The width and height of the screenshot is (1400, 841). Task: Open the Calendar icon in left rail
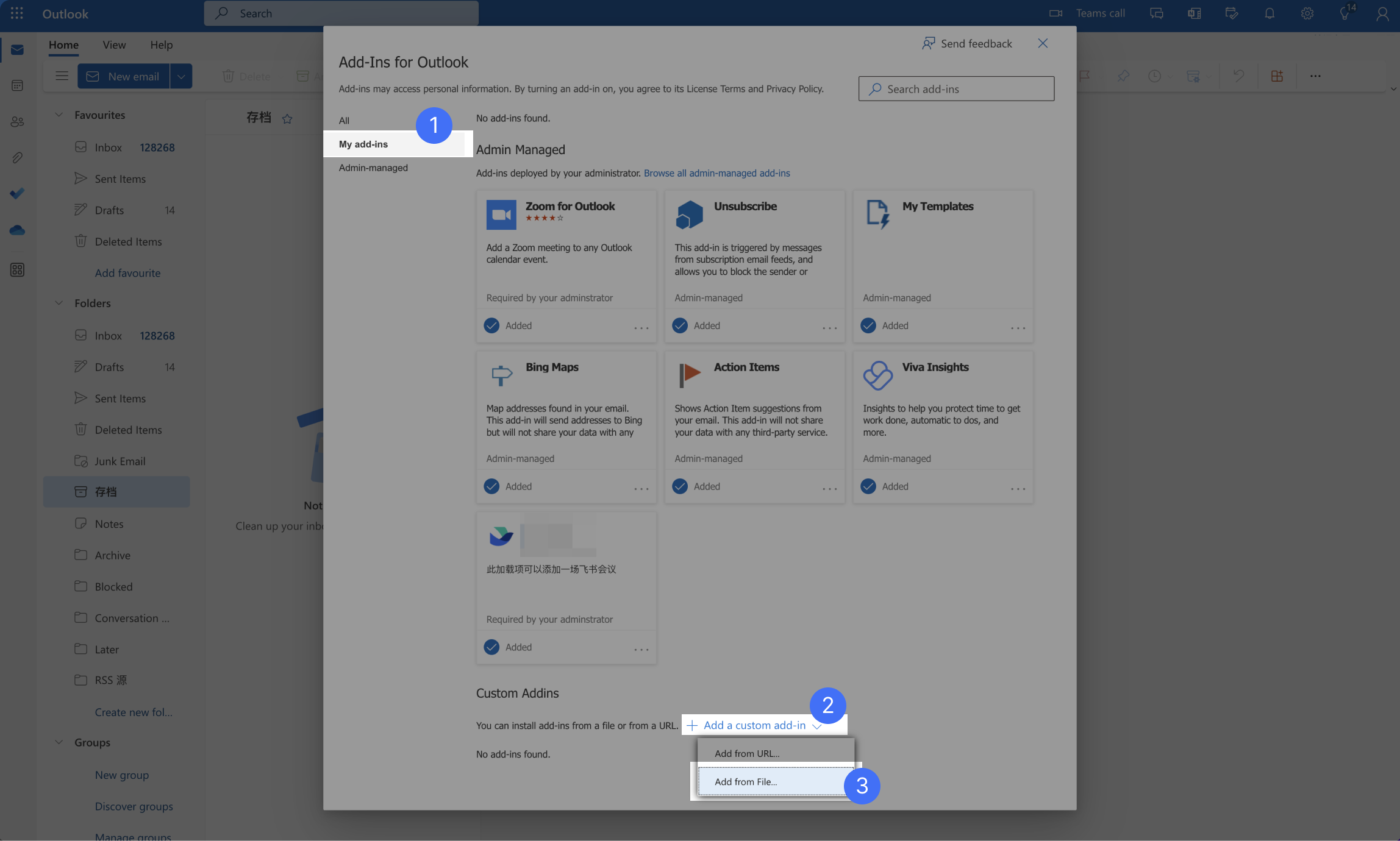point(17,86)
